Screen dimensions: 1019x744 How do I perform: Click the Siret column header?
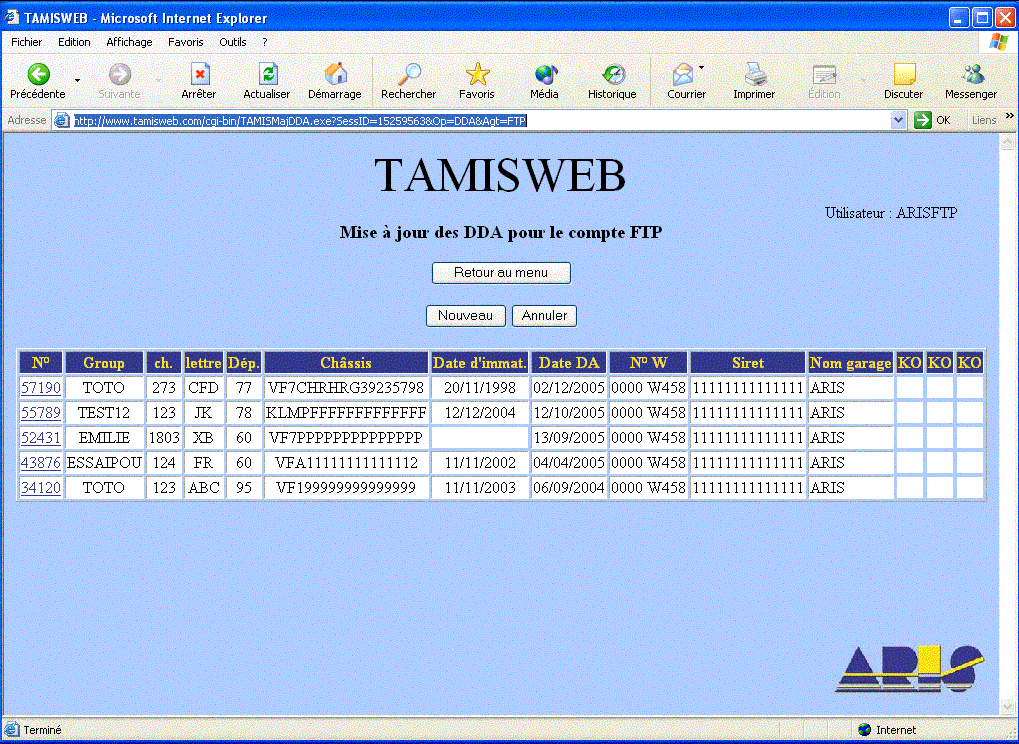coord(748,363)
